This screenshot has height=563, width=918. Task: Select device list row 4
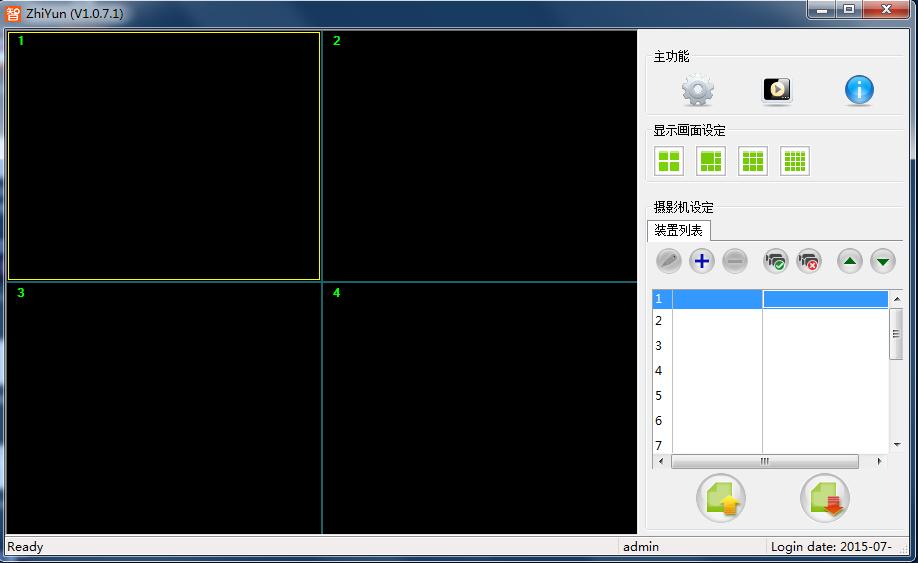[x=770, y=371]
